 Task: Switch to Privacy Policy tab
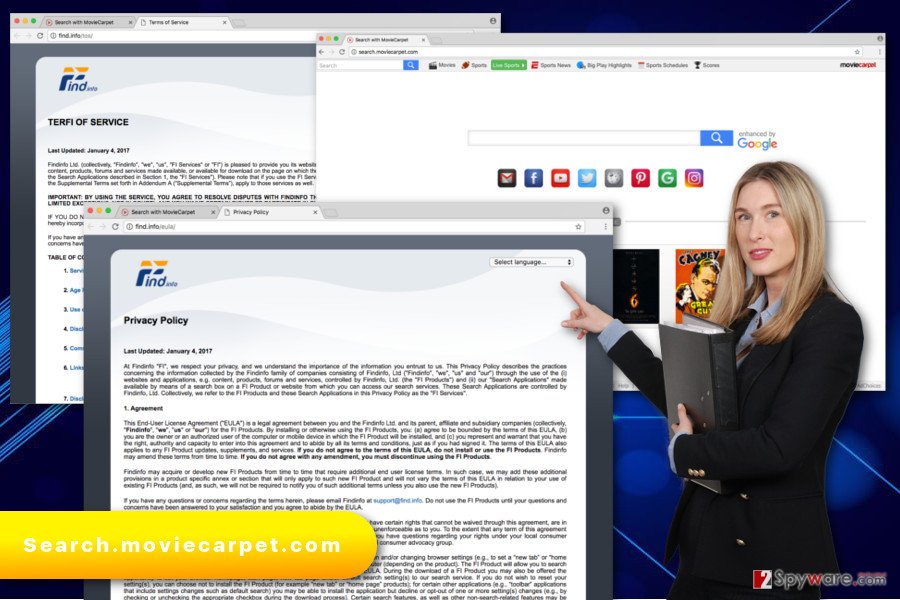pos(269,212)
